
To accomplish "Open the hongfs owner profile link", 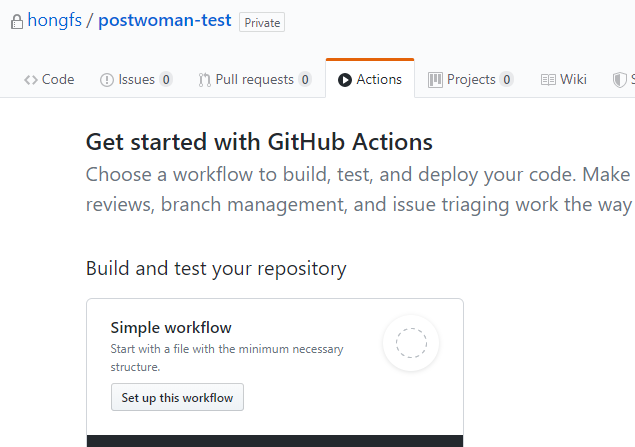I will 55,20.
